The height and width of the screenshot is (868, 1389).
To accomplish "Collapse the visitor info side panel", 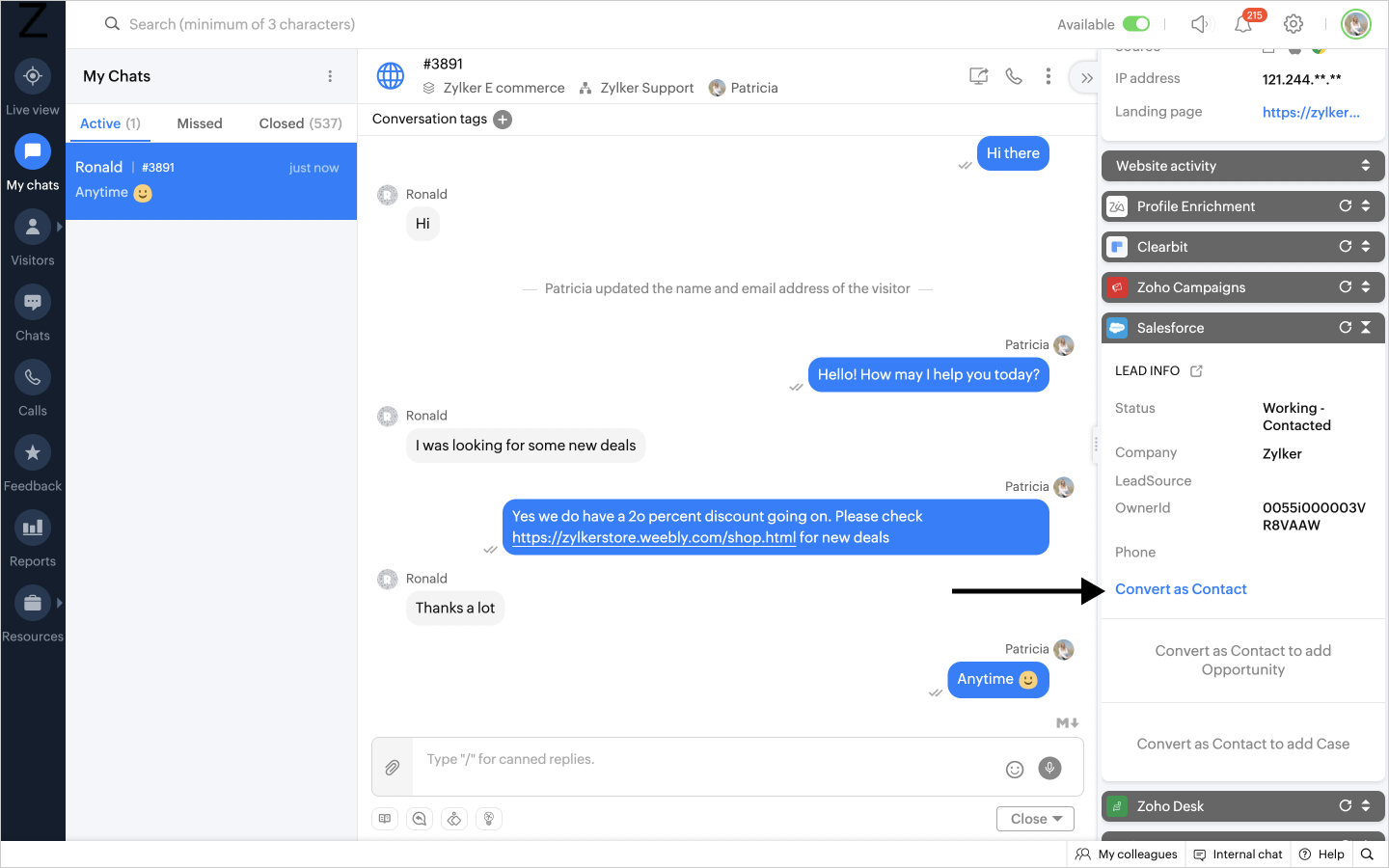I will 1086,78.
